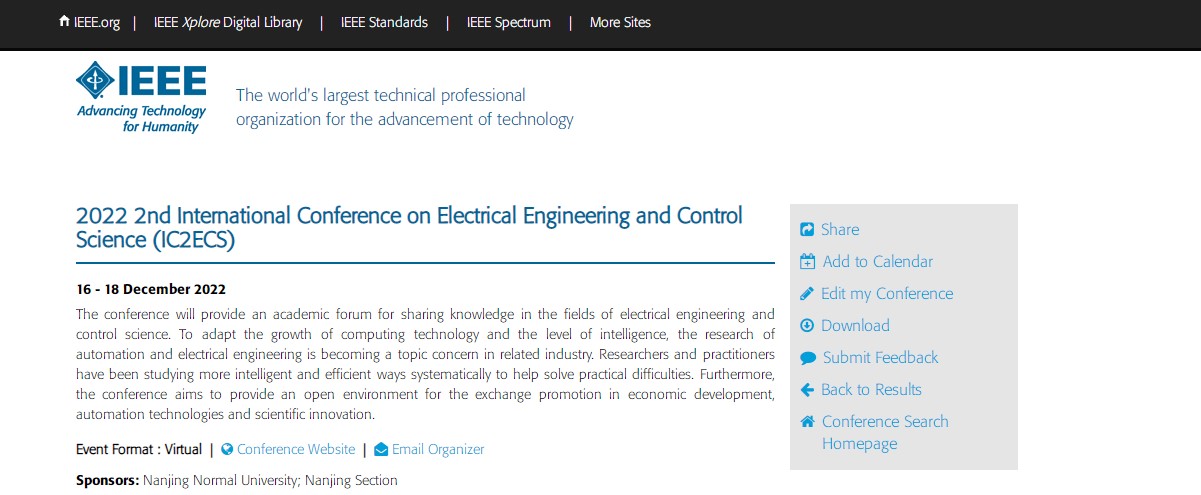Click the Download arrow icon
Viewport: 1201px width, 495px height.
[x=808, y=326]
